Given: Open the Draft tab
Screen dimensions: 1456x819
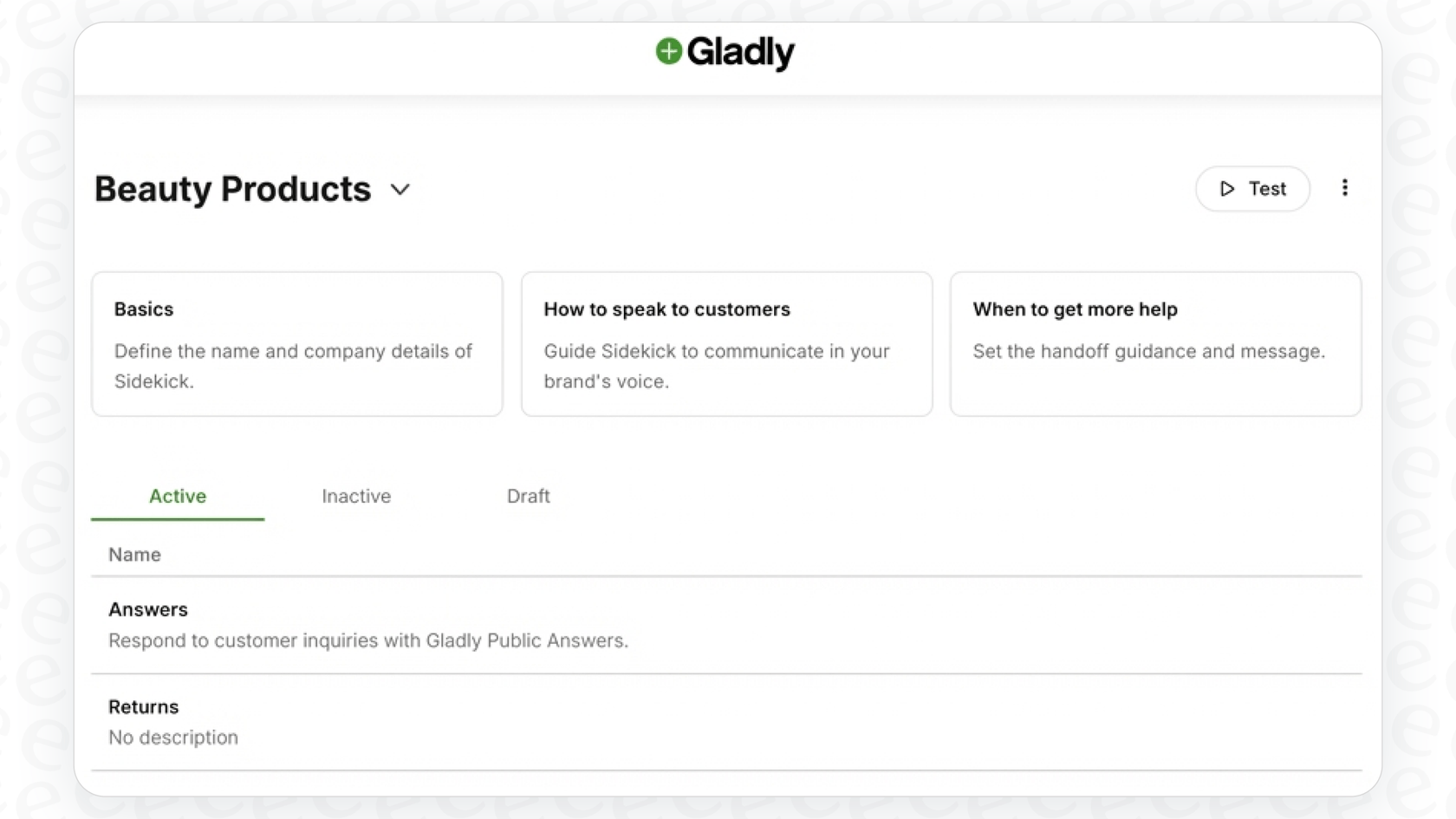Looking at the screenshot, I should 528,496.
